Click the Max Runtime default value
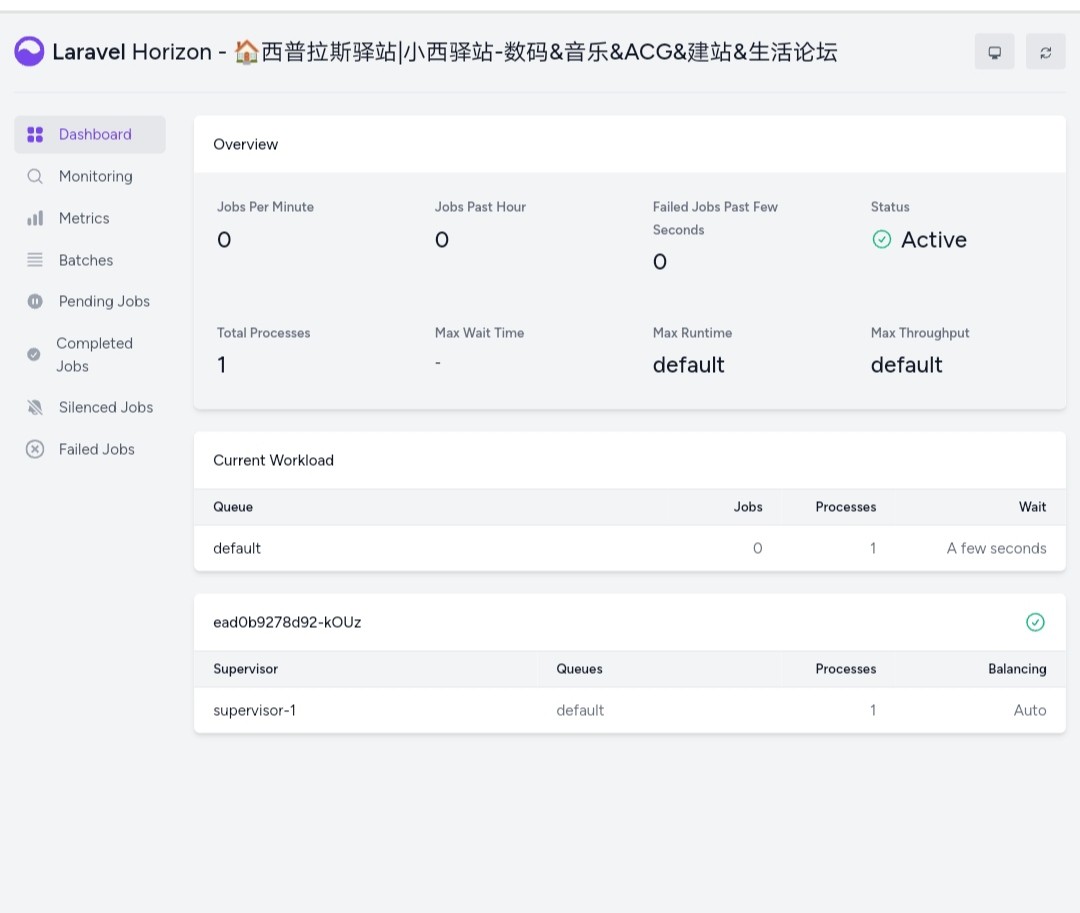Viewport: 1080px width, 913px height. pos(688,364)
